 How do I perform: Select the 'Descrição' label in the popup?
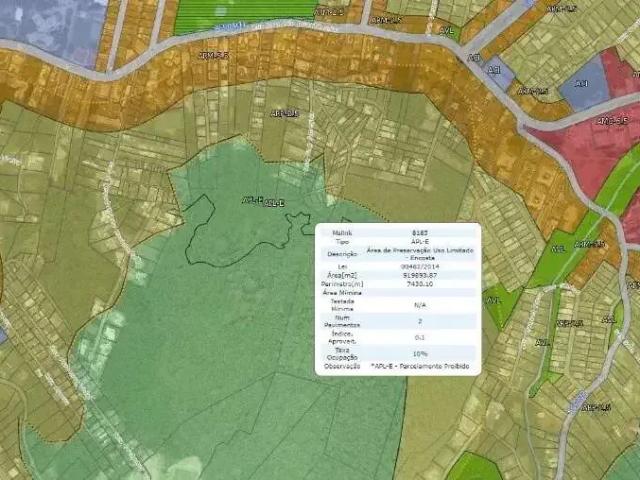[342, 254]
